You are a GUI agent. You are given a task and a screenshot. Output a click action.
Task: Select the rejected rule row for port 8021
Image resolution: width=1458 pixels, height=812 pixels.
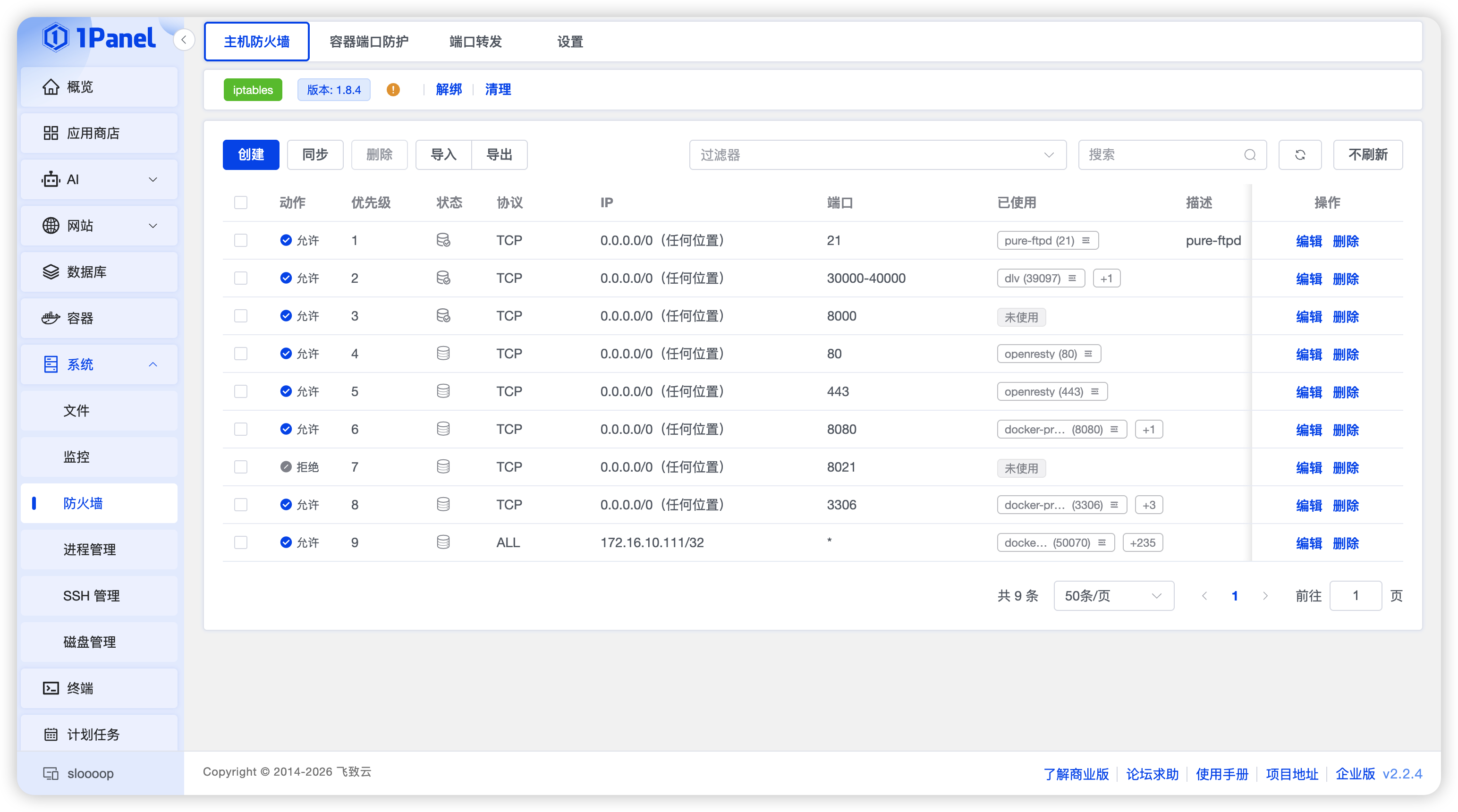pos(240,466)
